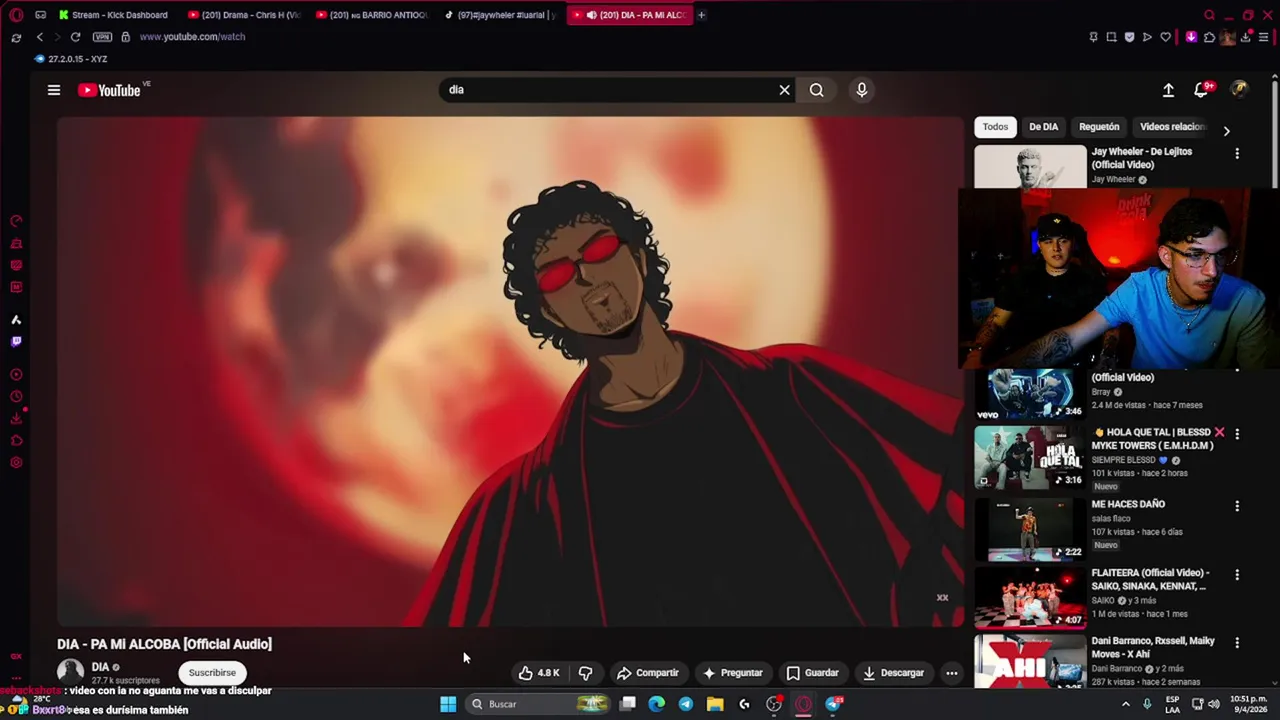Open the ad blocker shield icon
Screen dimensions: 1280x720
click(x=1129, y=37)
